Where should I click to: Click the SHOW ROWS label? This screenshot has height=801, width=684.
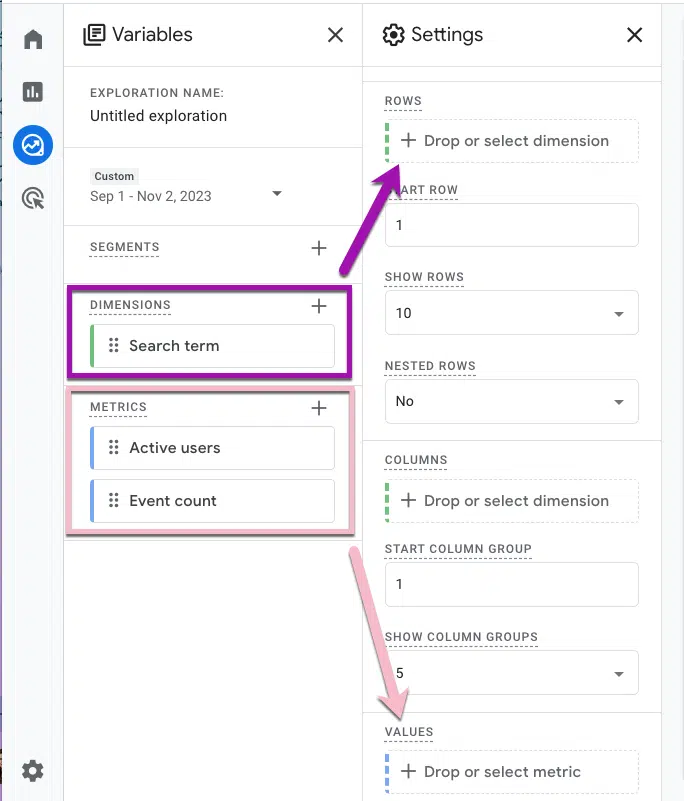coord(424,277)
